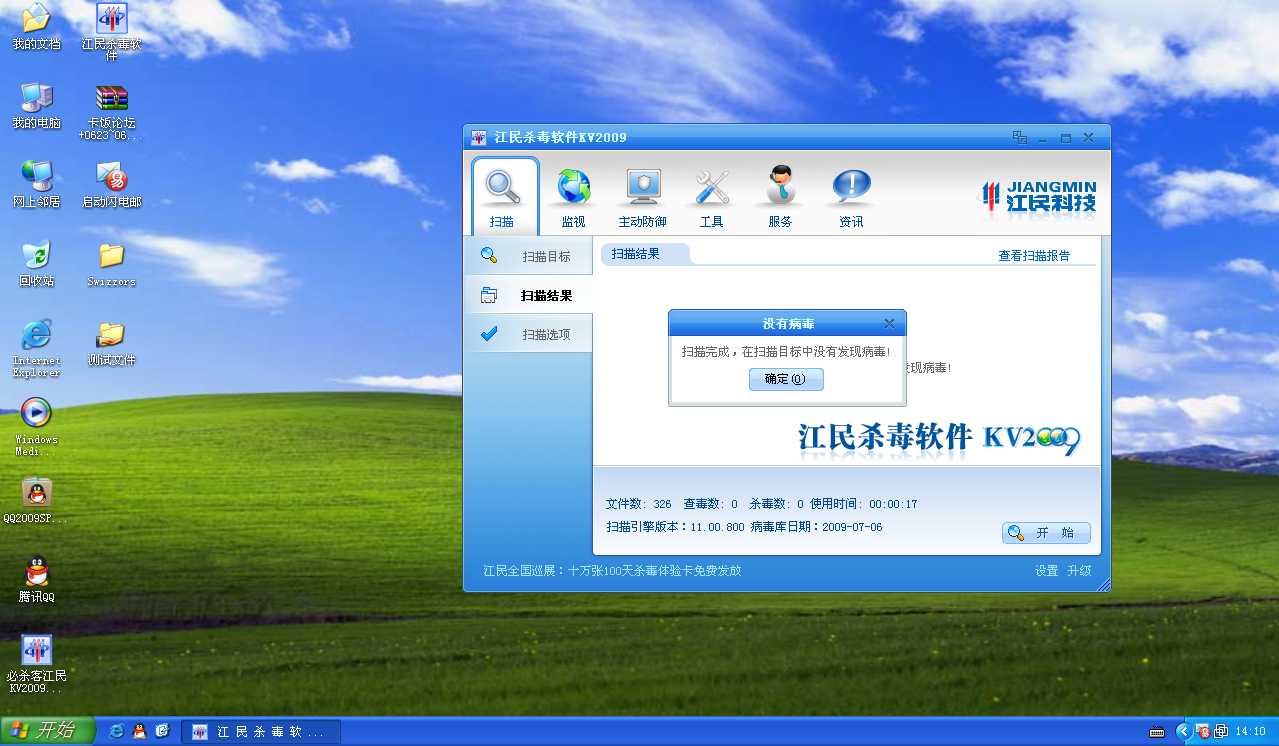Launch QQ from quick launch bar
The height and width of the screenshot is (746, 1279).
coord(139,731)
